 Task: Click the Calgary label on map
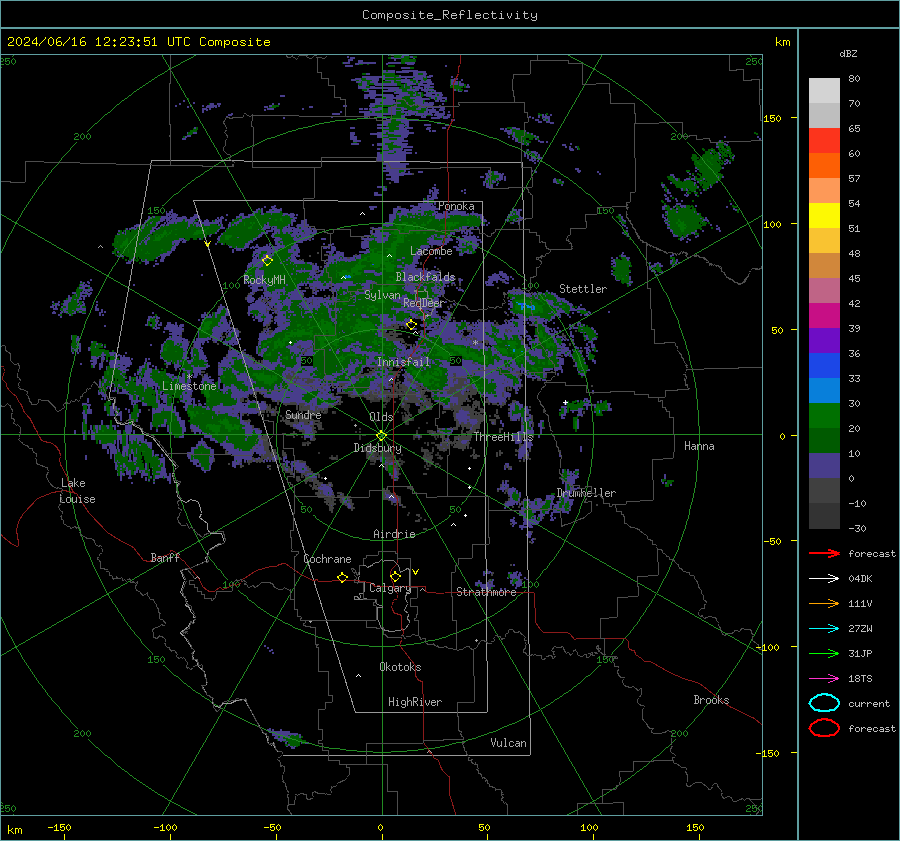click(390, 588)
